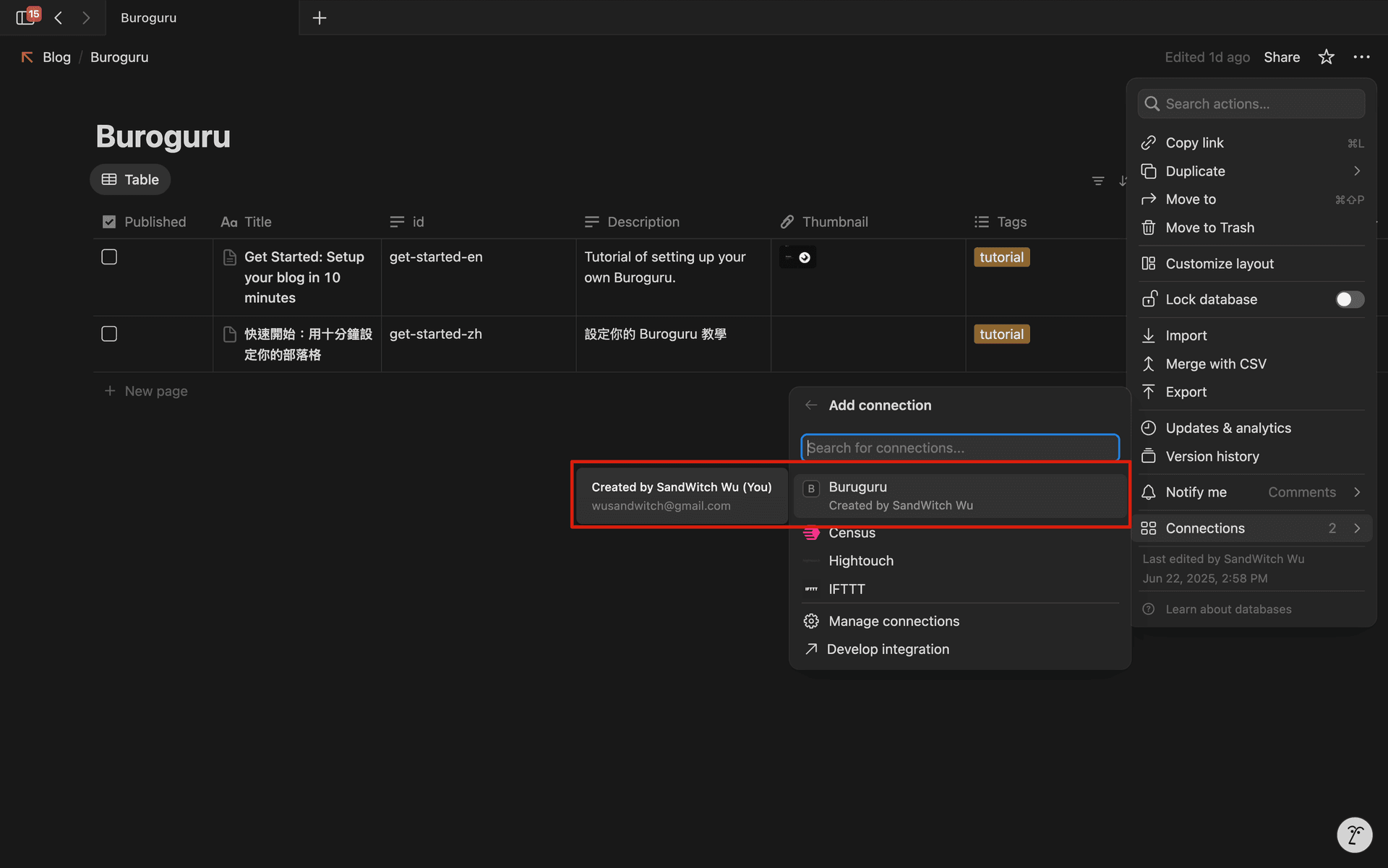Open the help button at bottom right
Screen dimensions: 1388x868
point(1354,835)
